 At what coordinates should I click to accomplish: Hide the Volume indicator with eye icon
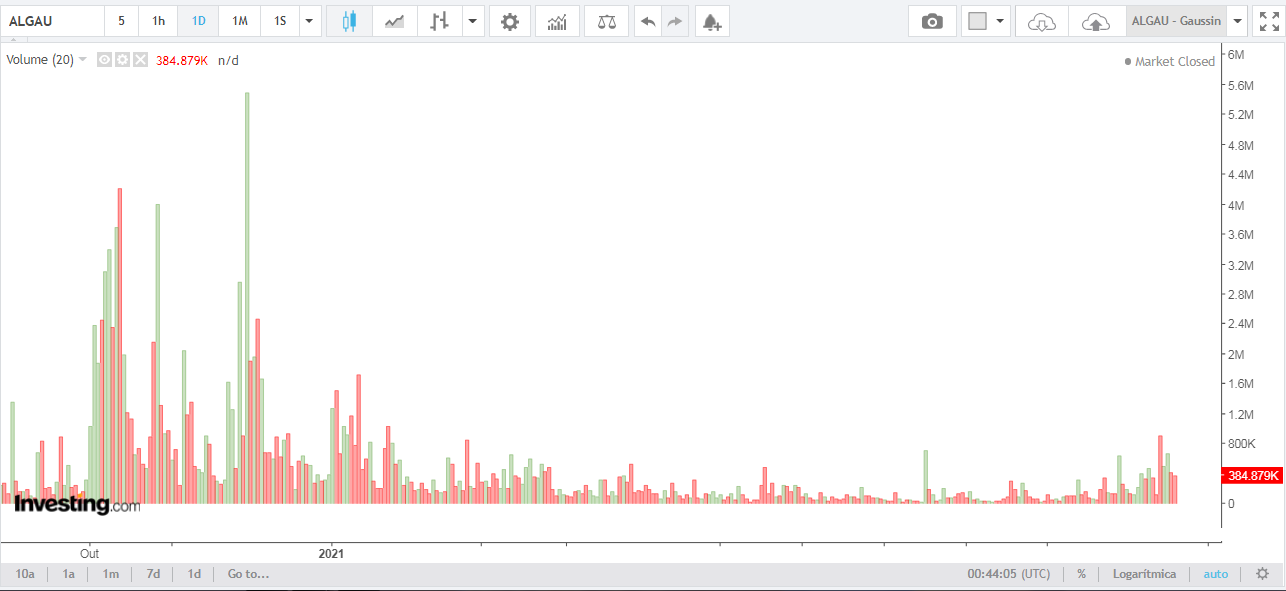[x=104, y=60]
